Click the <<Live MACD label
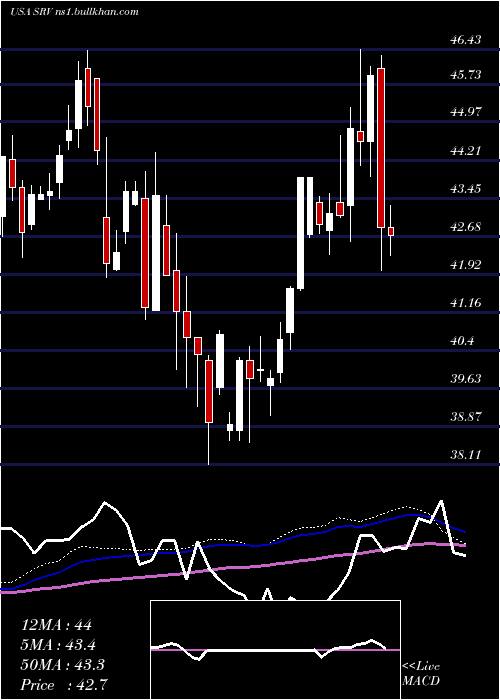The width and height of the screenshot is (500, 700). click(x=421, y=674)
